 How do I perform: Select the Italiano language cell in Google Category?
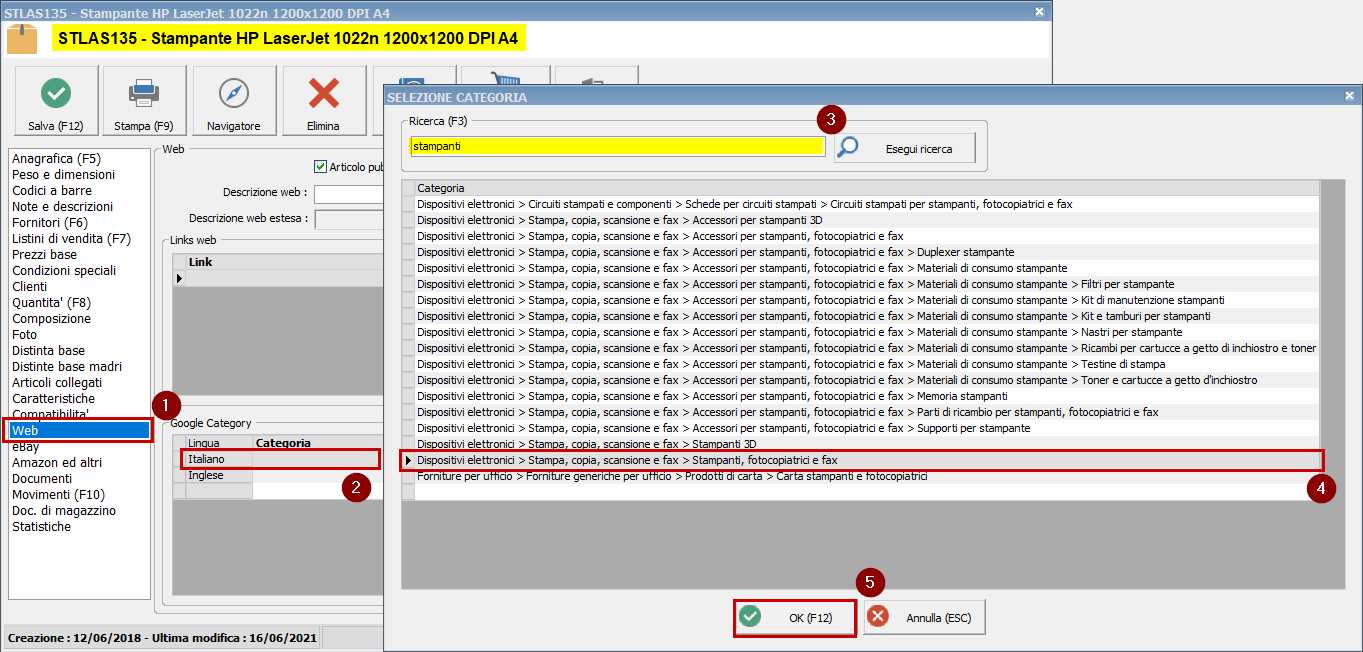[x=219, y=459]
